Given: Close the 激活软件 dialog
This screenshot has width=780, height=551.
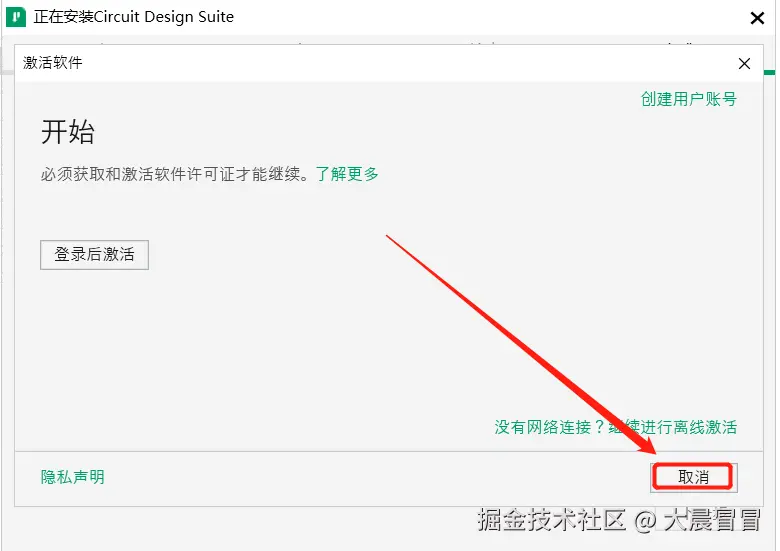Looking at the screenshot, I should click(x=744, y=64).
